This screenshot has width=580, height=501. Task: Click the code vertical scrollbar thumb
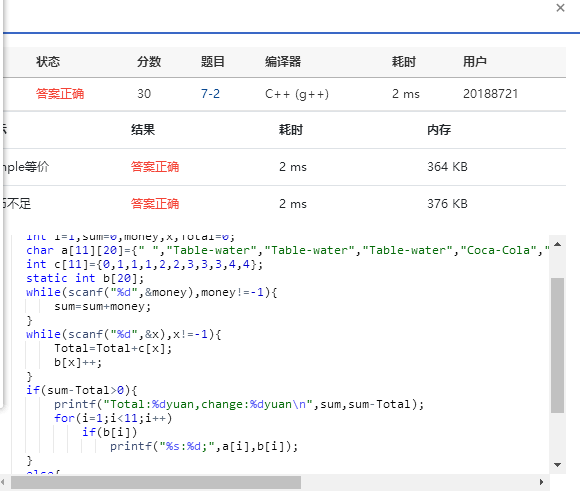point(557,345)
